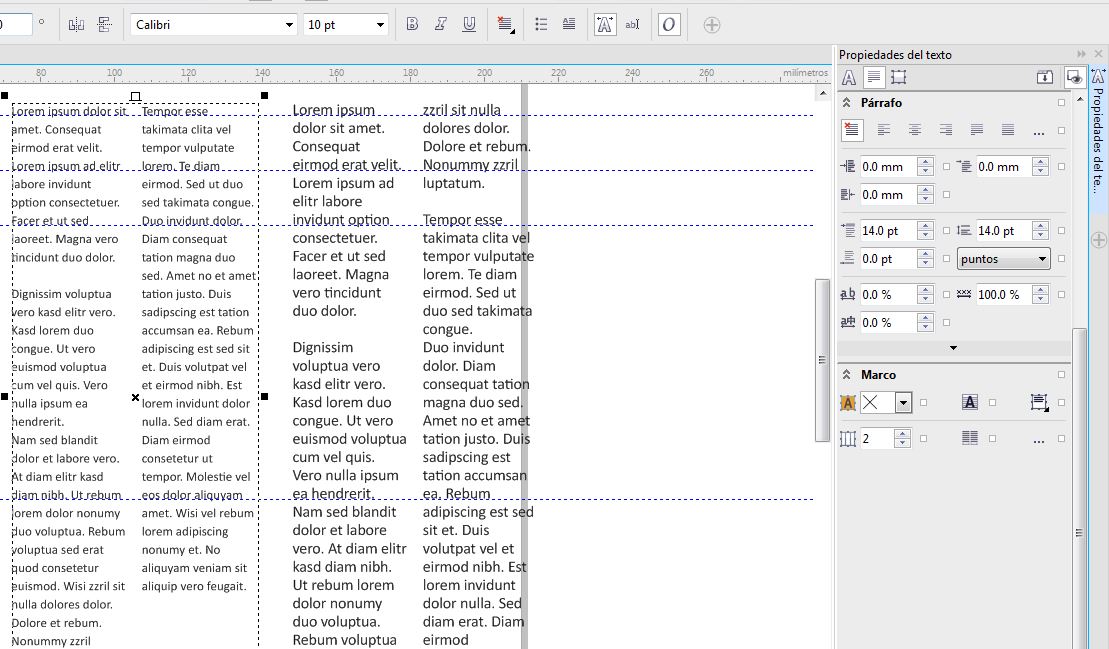Select center alignment in Párrafo section
The image size is (1109, 649).
[x=914, y=131]
